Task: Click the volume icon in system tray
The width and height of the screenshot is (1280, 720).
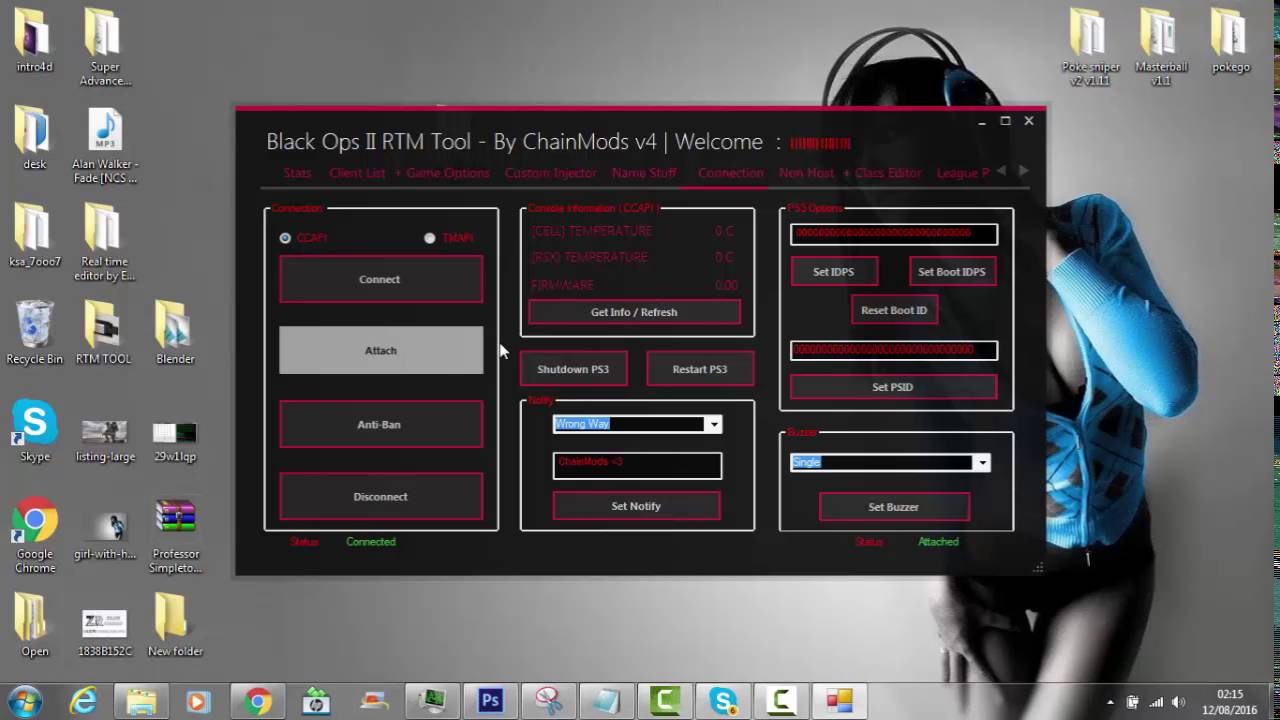Action: [x=1178, y=702]
